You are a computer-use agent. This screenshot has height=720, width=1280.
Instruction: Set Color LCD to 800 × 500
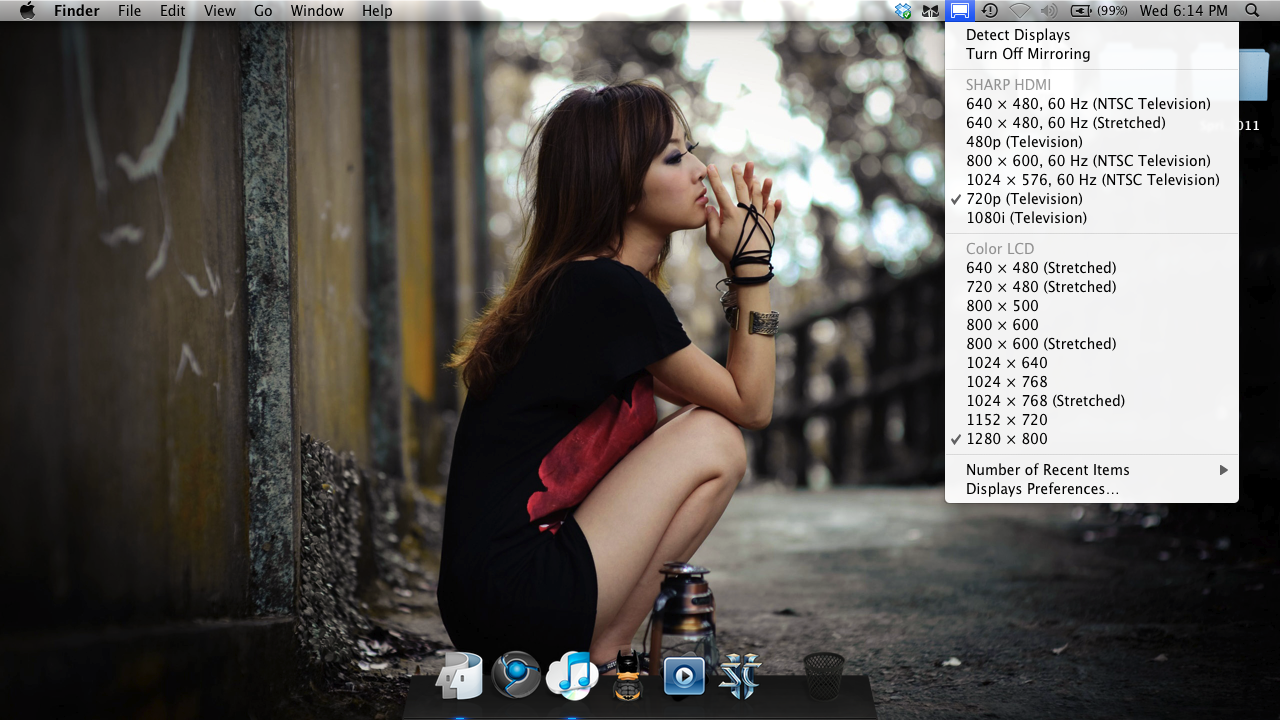pos(1092,306)
